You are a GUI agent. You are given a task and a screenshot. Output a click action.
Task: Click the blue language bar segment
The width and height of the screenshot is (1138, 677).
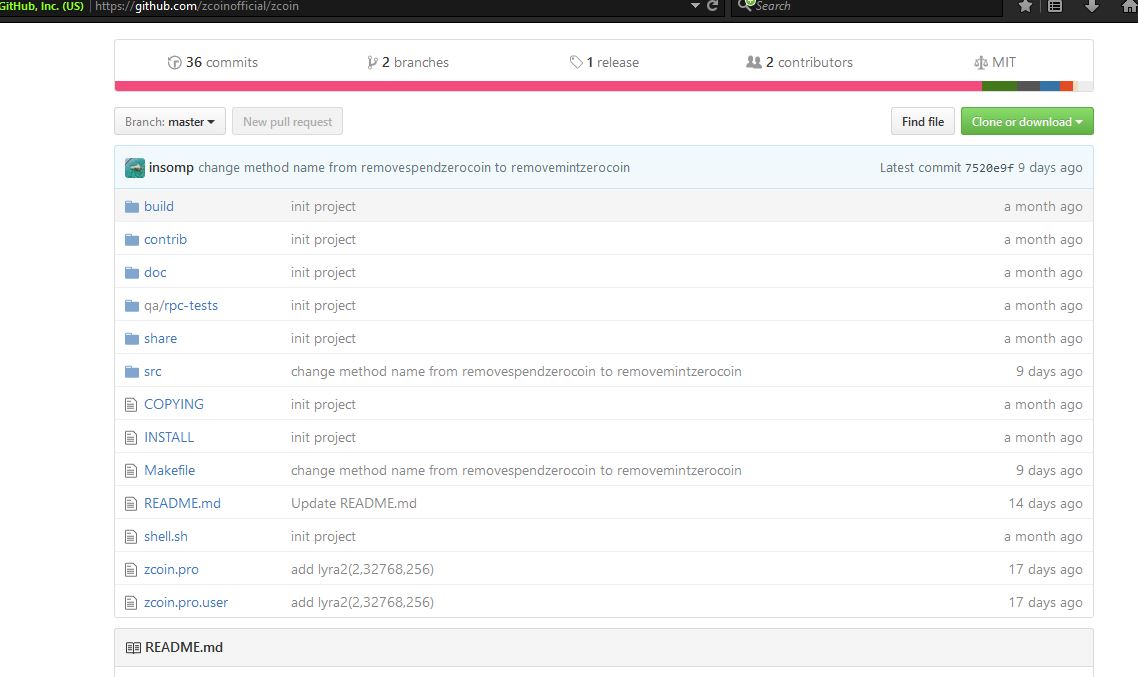(x=1049, y=86)
